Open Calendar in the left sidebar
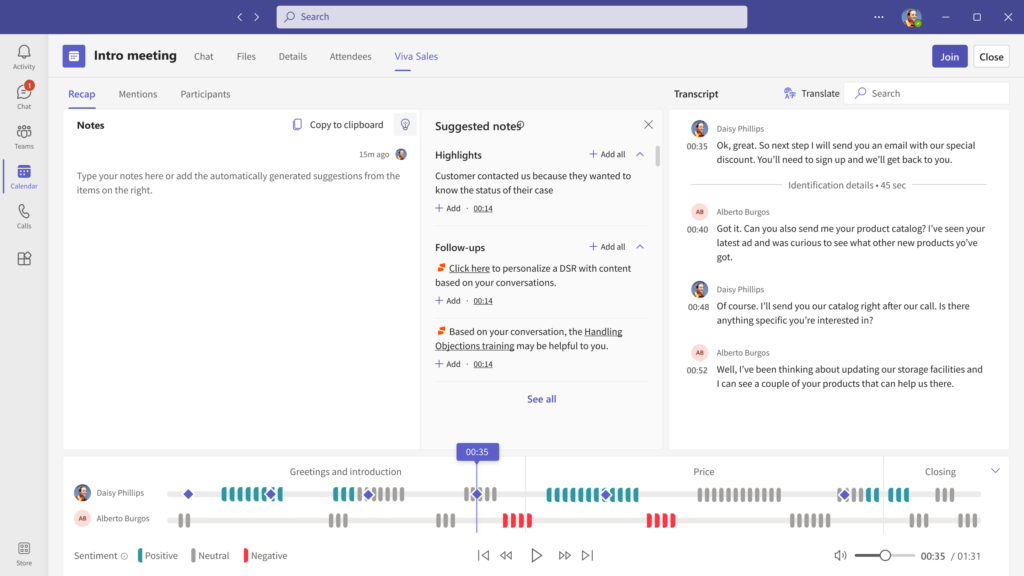 tap(24, 176)
